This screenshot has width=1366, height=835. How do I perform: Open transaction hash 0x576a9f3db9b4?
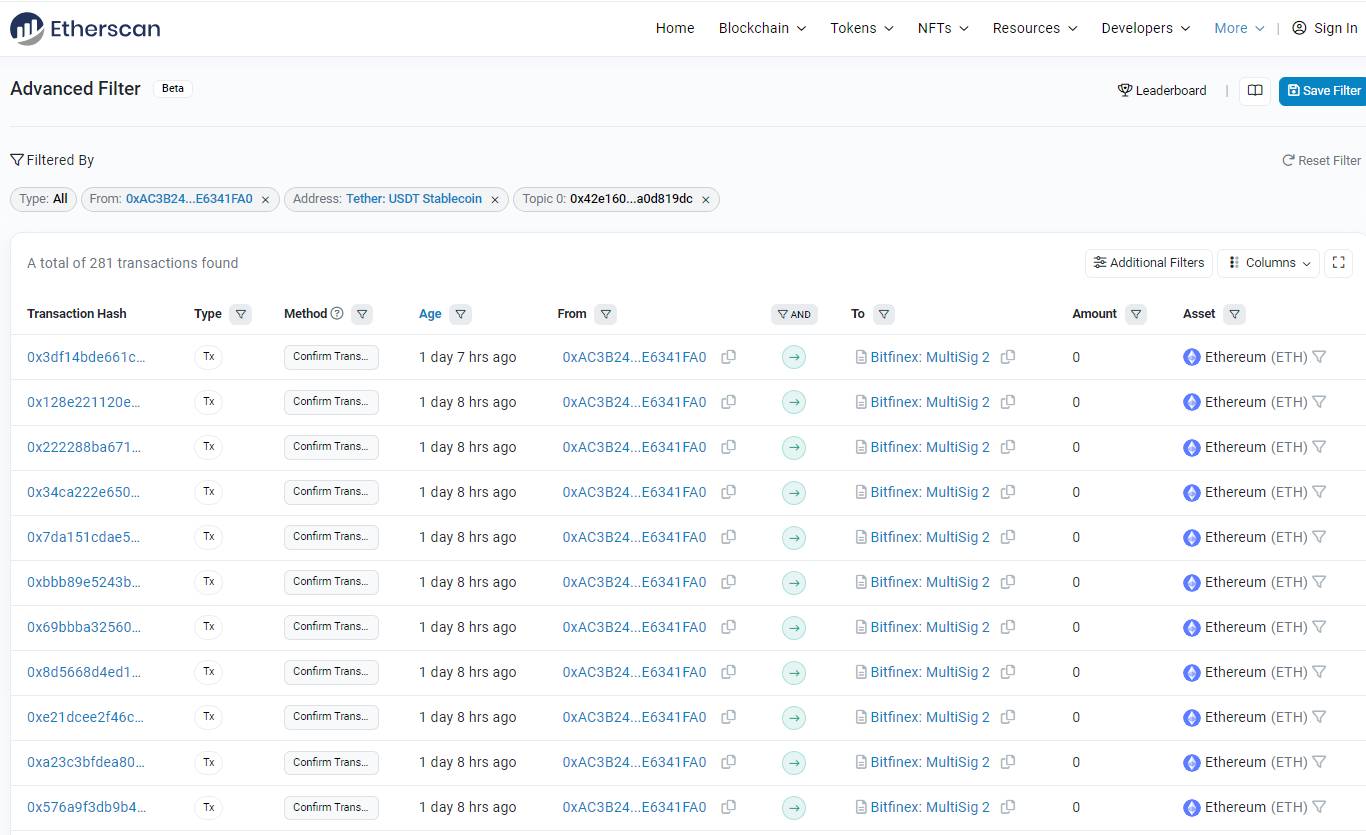[x=86, y=807]
